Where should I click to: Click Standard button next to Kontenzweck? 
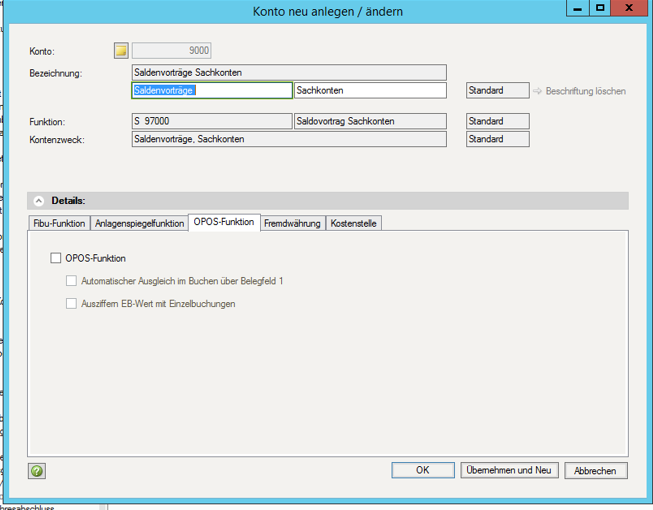(497, 139)
